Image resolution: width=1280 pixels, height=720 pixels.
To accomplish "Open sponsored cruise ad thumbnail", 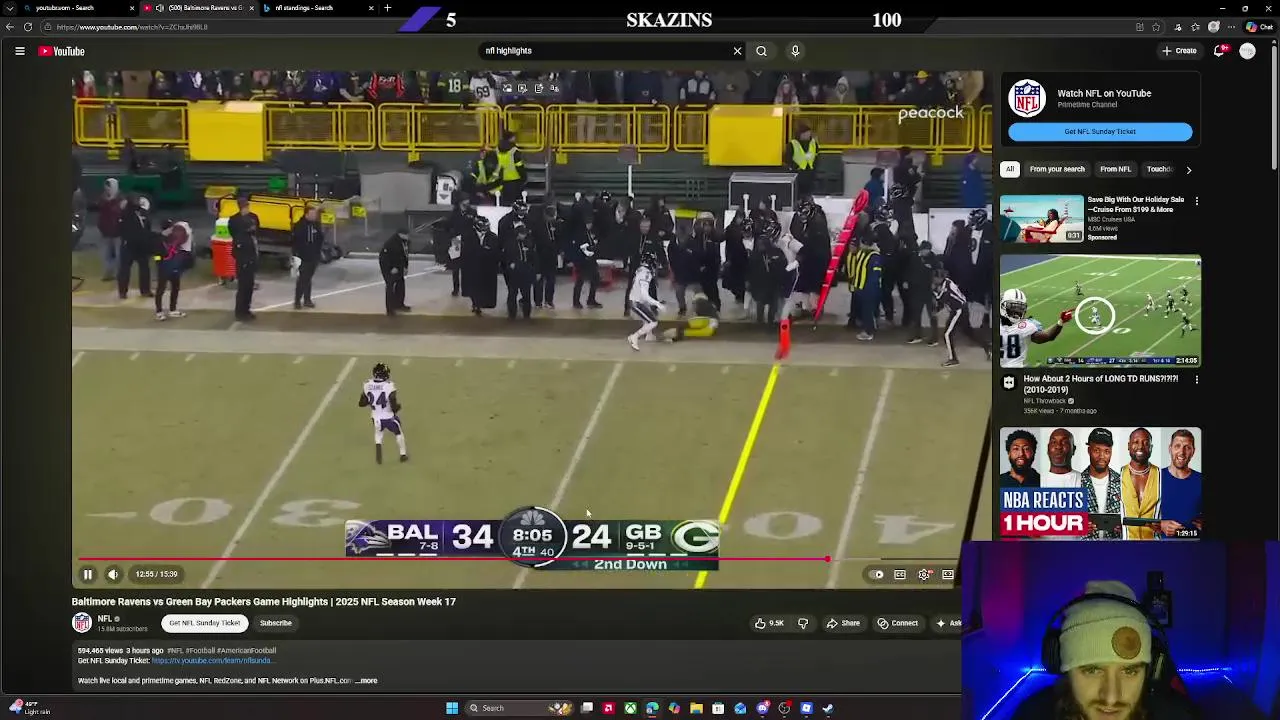I will [x=1042, y=218].
